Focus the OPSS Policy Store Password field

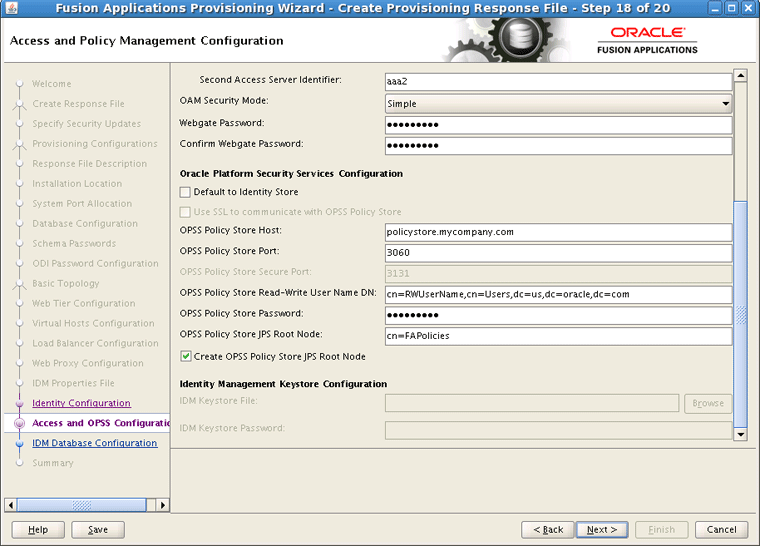tap(558, 315)
